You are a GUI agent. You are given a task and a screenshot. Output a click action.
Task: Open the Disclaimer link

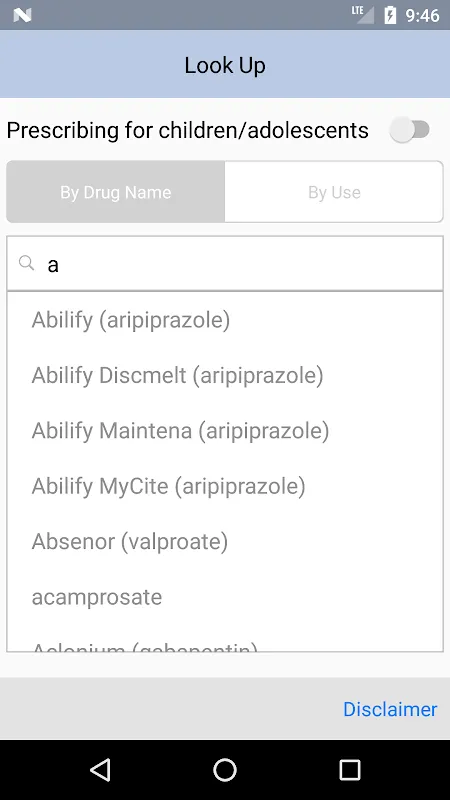pyautogui.click(x=390, y=709)
